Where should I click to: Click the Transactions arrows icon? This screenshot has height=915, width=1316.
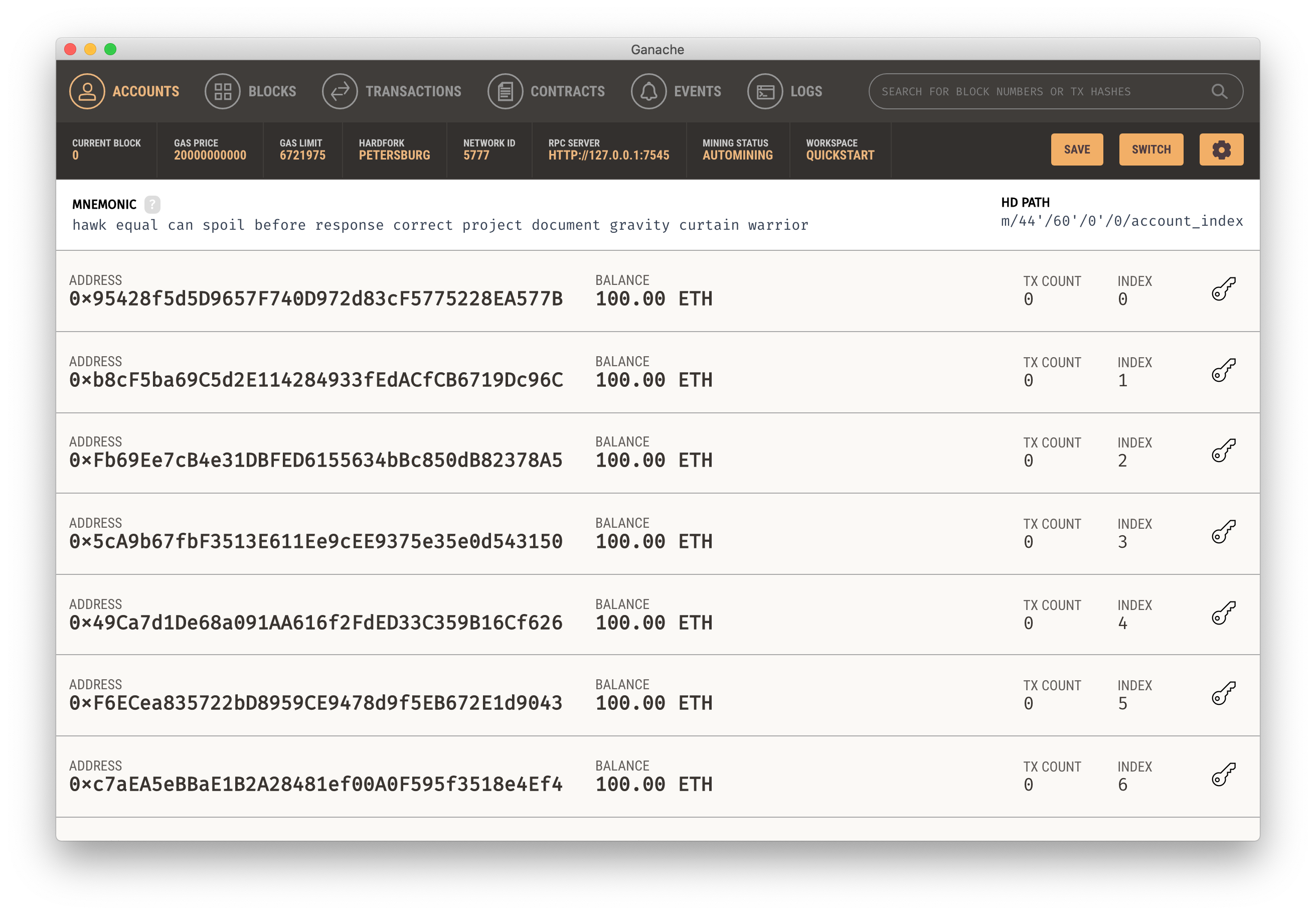[x=340, y=91]
